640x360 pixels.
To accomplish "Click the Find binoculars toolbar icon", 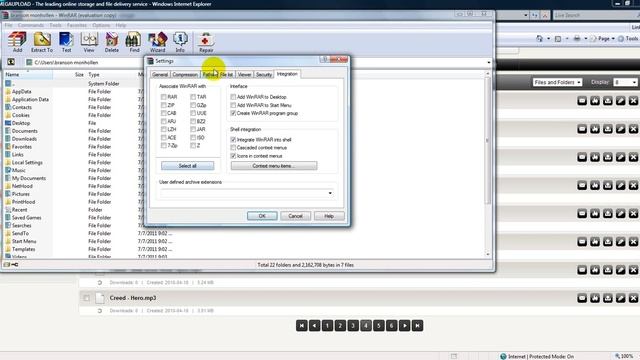I will [x=134, y=42].
